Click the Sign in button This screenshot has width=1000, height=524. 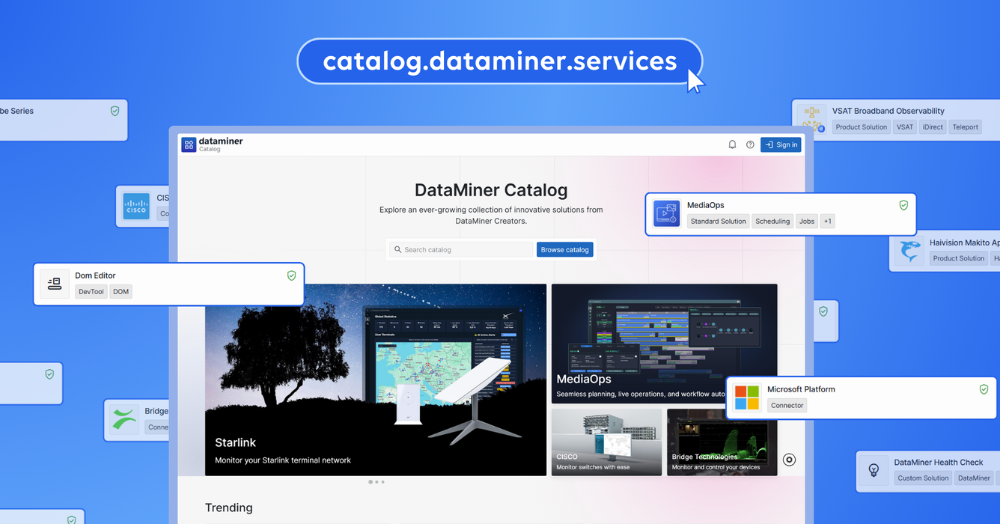click(781, 145)
